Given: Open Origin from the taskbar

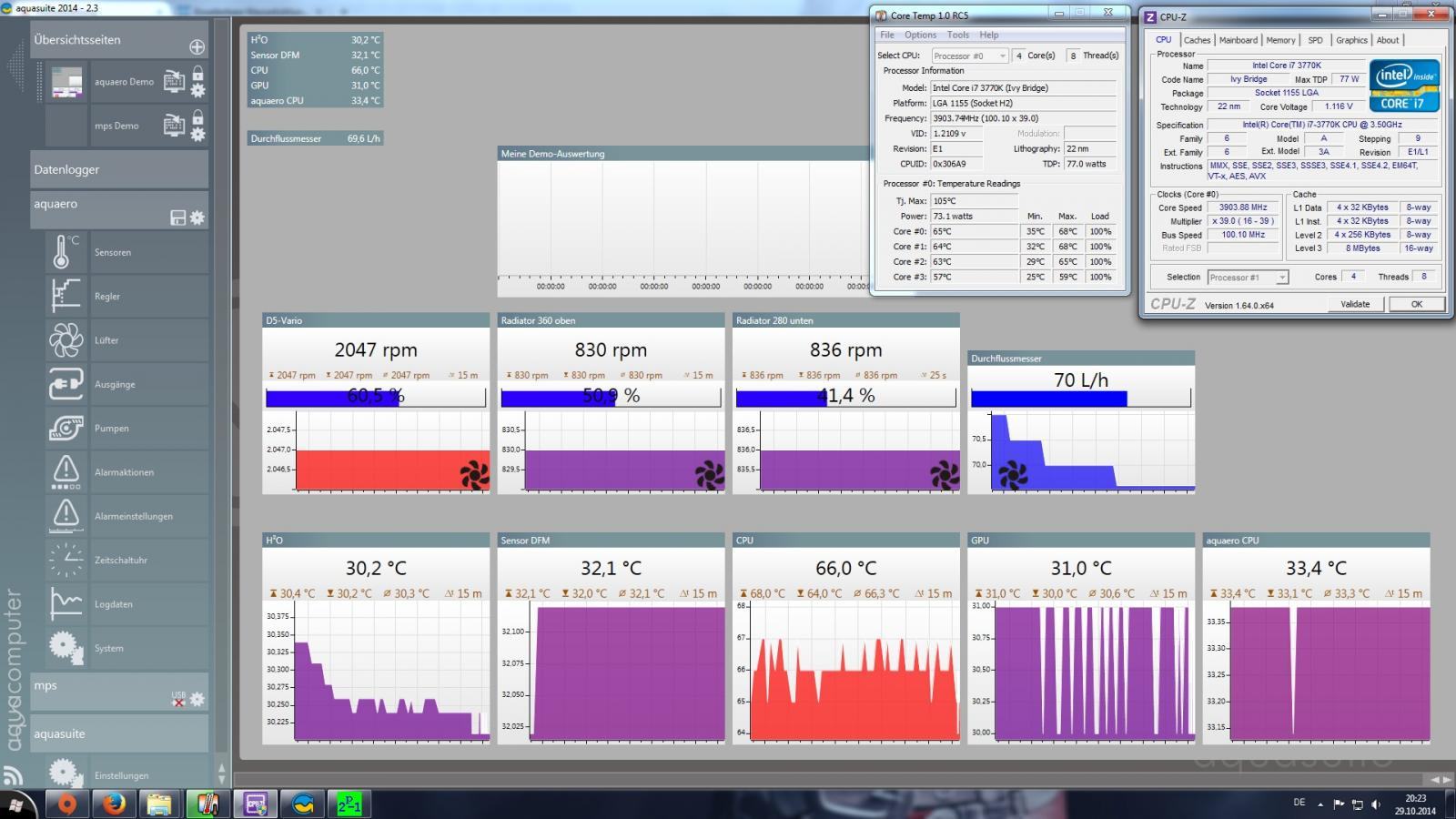Looking at the screenshot, I should point(66,804).
